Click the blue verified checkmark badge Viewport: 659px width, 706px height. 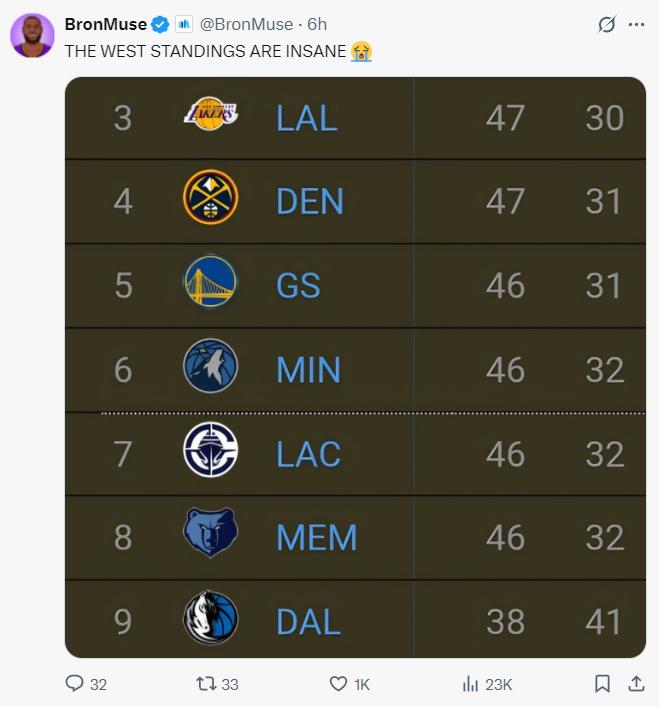(x=160, y=24)
